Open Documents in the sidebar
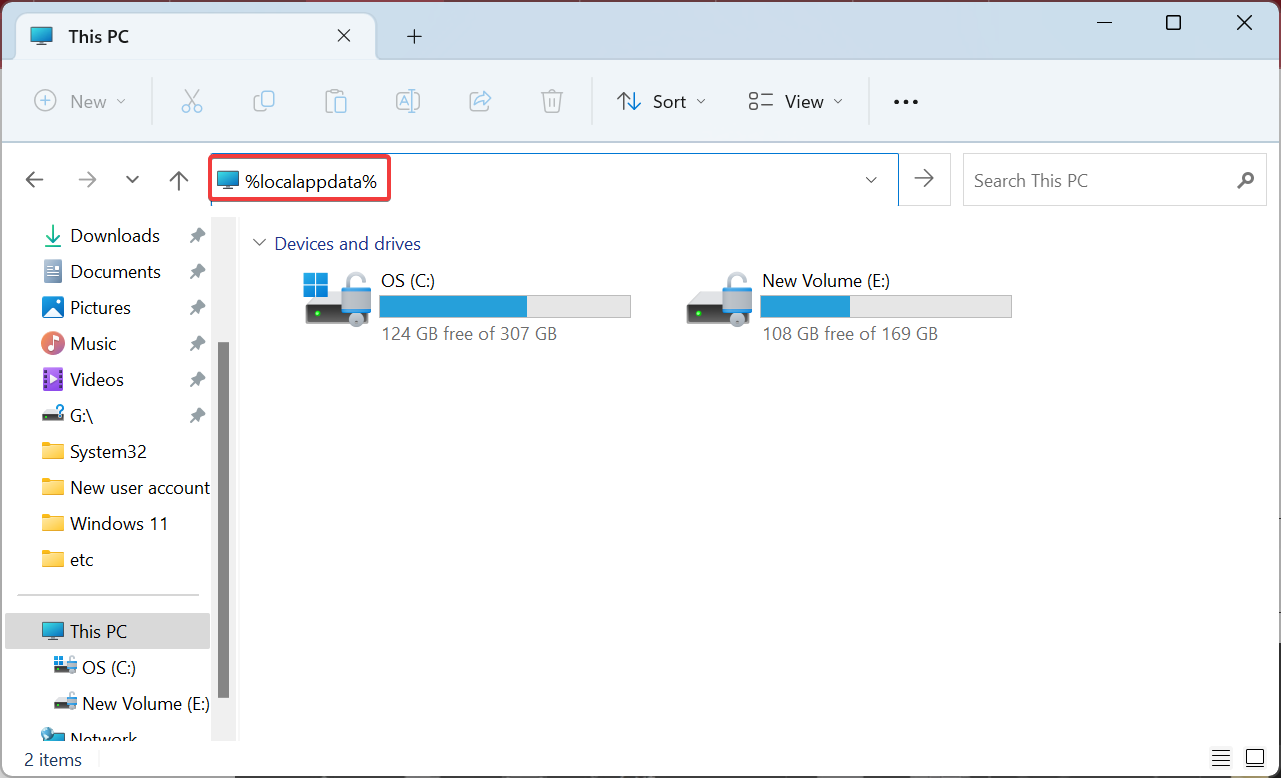This screenshot has width=1281, height=778. tap(115, 272)
